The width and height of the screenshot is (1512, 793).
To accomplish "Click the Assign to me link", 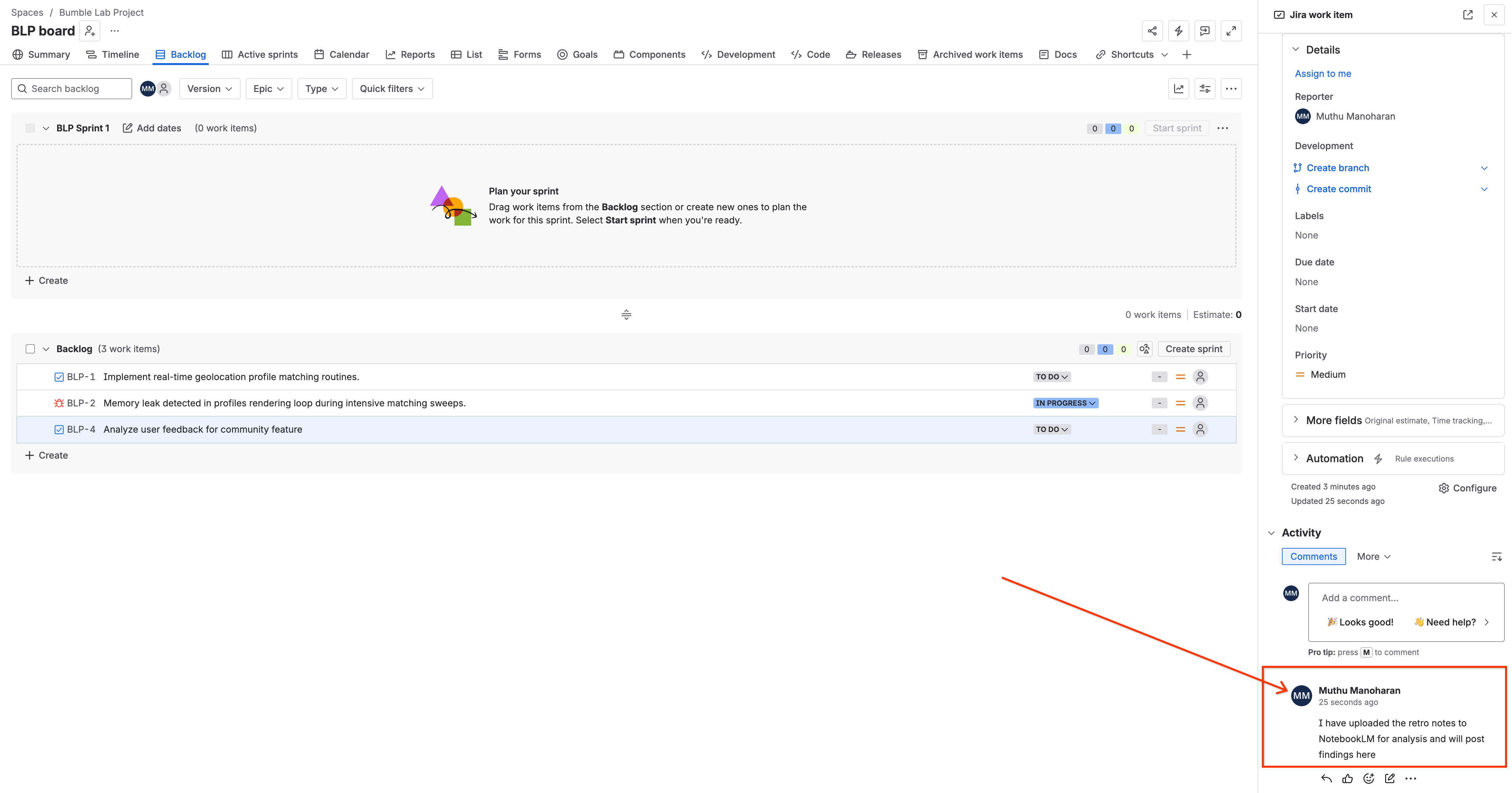I will [1323, 73].
